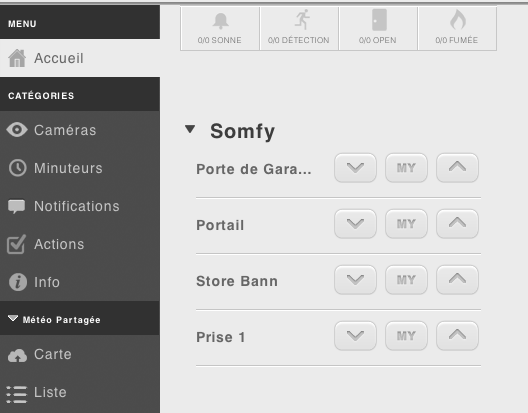Screen dimensions: 528x413
Task: Select the Liste bullet-list icon
Action: click(16, 394)
